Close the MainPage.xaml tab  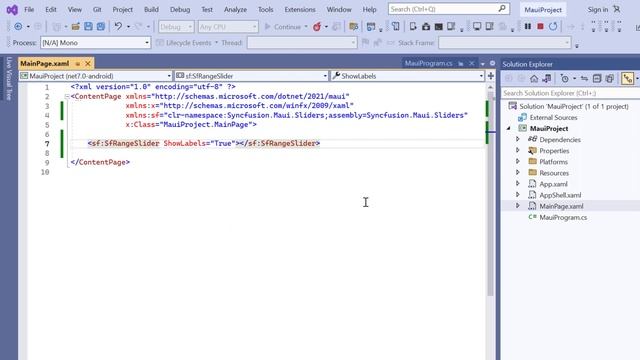(x=88, y=64)
